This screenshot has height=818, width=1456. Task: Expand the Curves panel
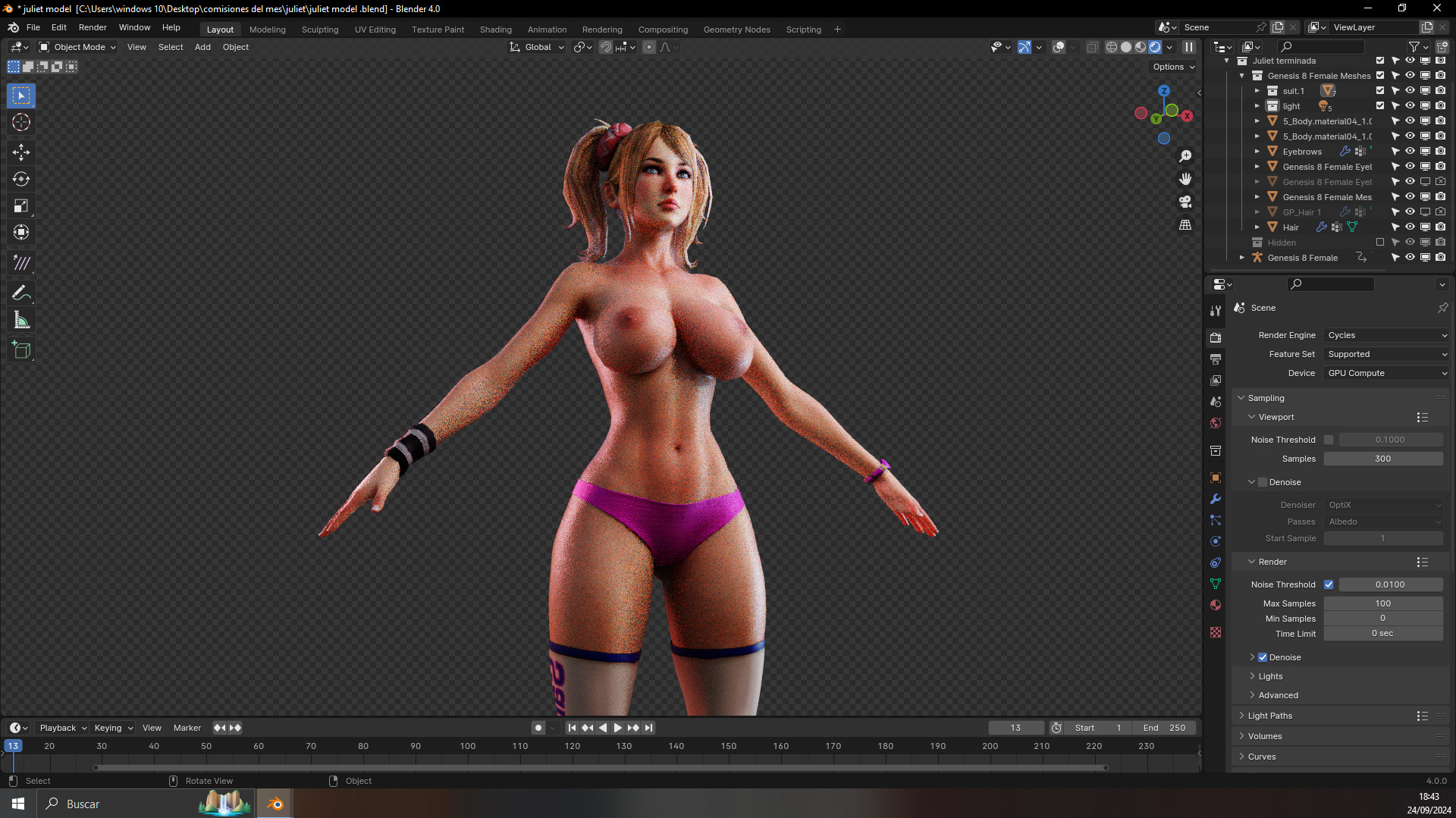pos(1262,757)
